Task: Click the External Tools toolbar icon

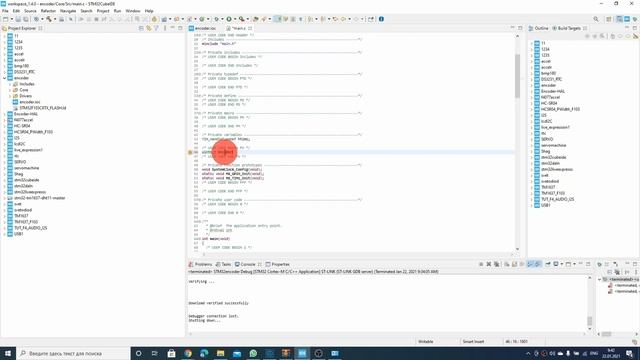Action: tap(242, 19)
